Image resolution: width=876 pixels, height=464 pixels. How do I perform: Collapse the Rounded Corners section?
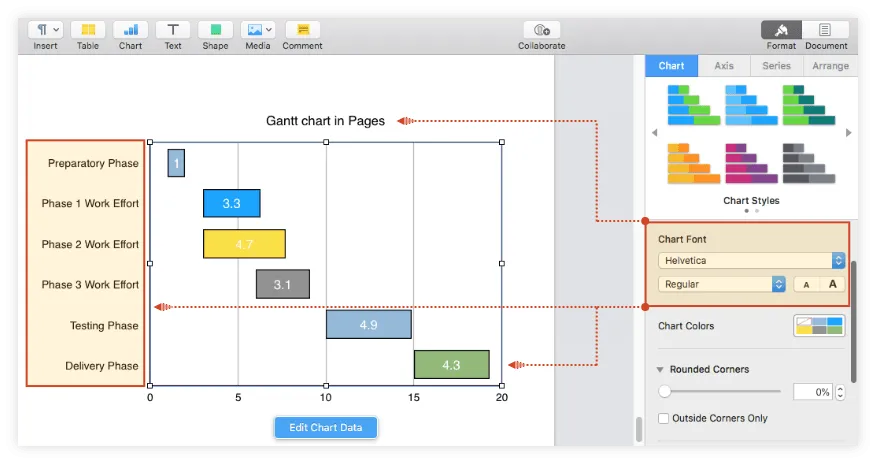click(660, 370)
